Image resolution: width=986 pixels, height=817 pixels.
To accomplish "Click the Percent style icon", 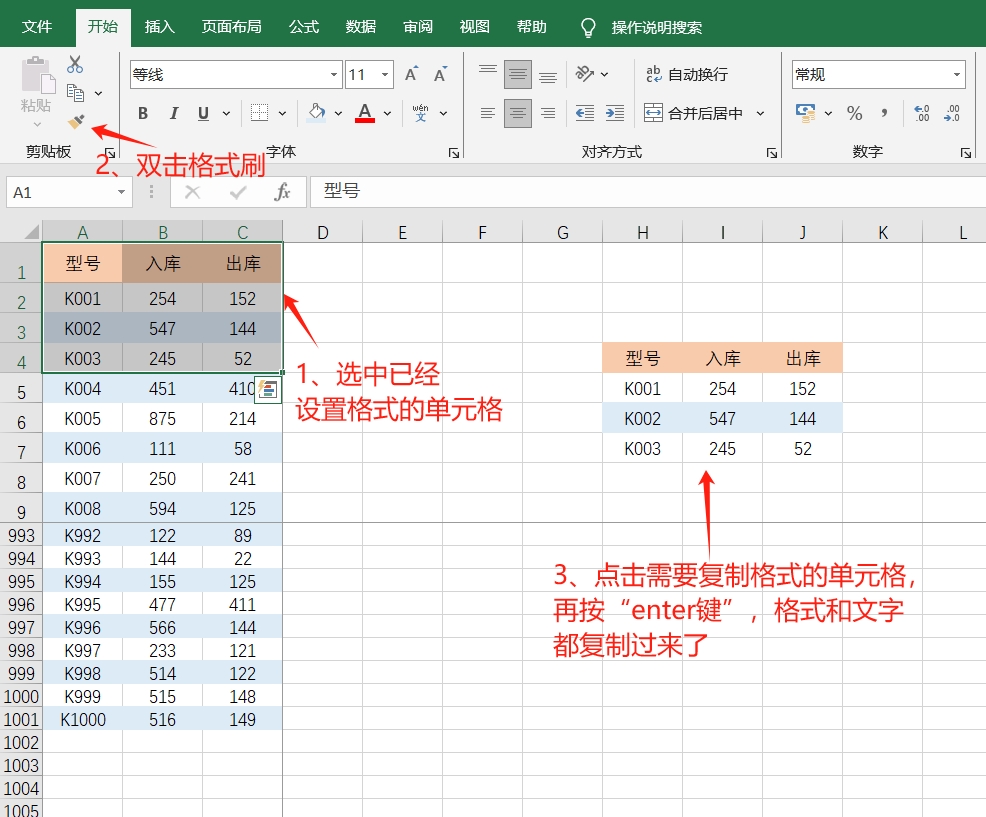I will (x=855, y=113).
